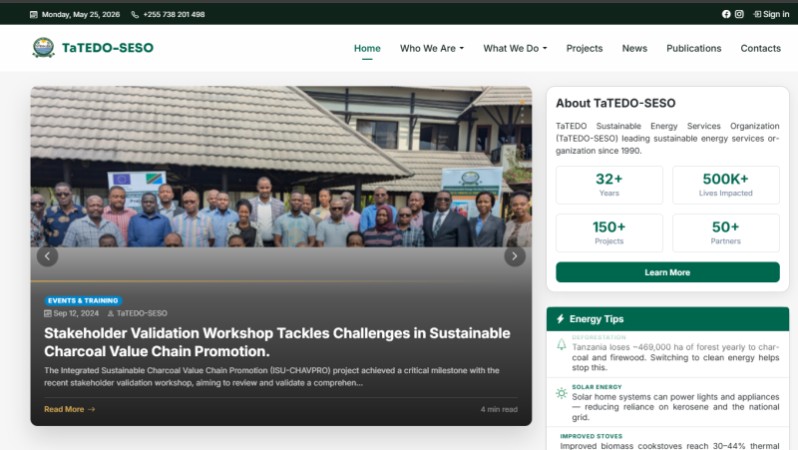This screenshot has width=798, height=450.
Task: Click the Tanzania deforestation tip text
Action: point(675,357)
